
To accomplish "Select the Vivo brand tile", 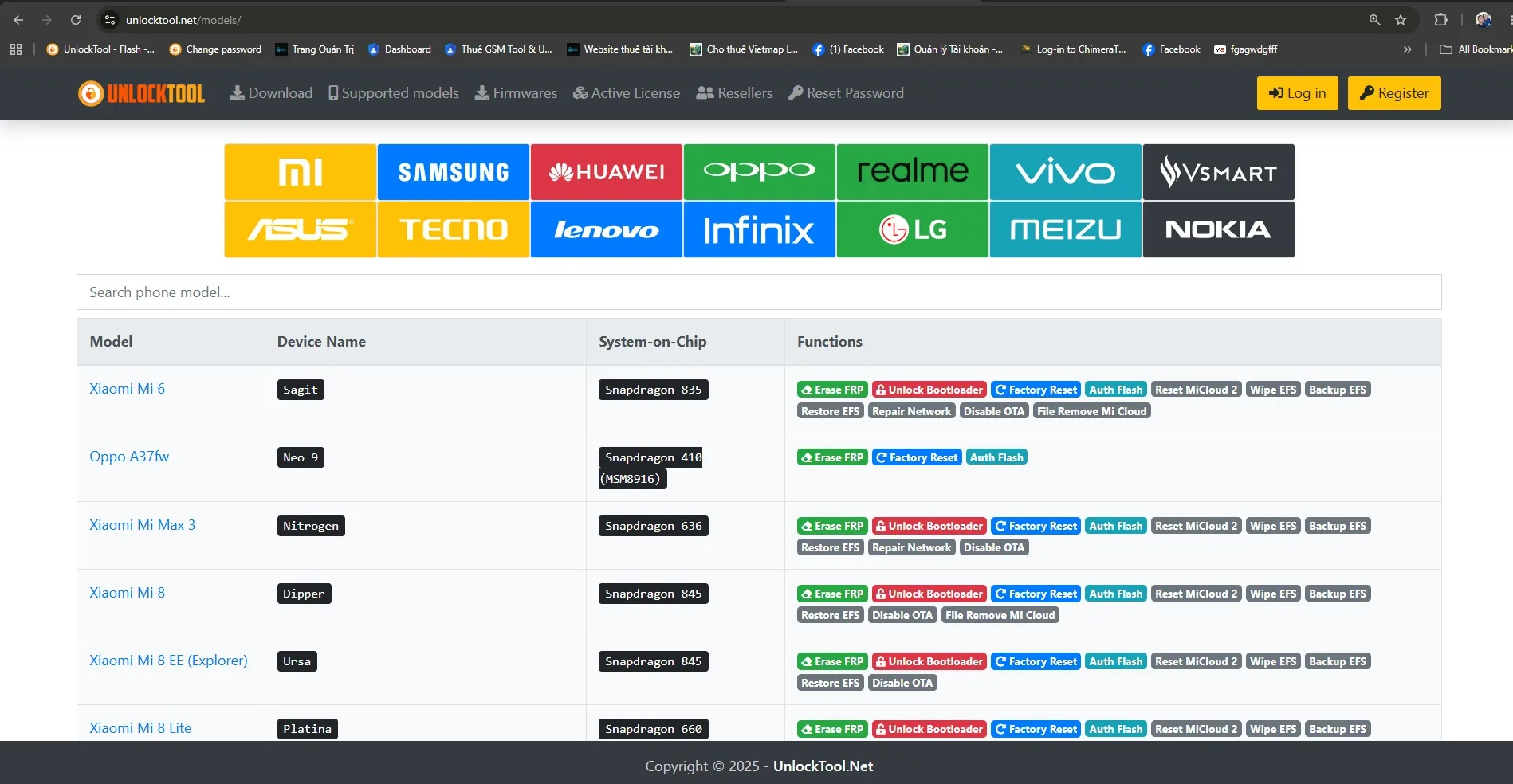I will click(x=1066, y=172).
